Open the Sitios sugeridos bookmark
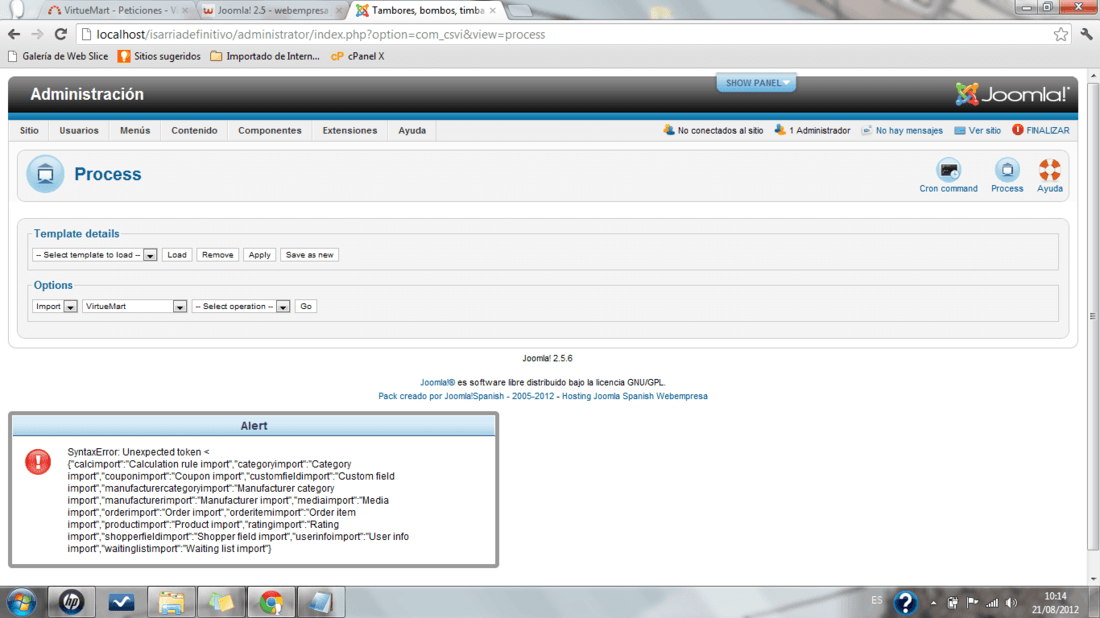1100x618 pixels. click(159, 56)
